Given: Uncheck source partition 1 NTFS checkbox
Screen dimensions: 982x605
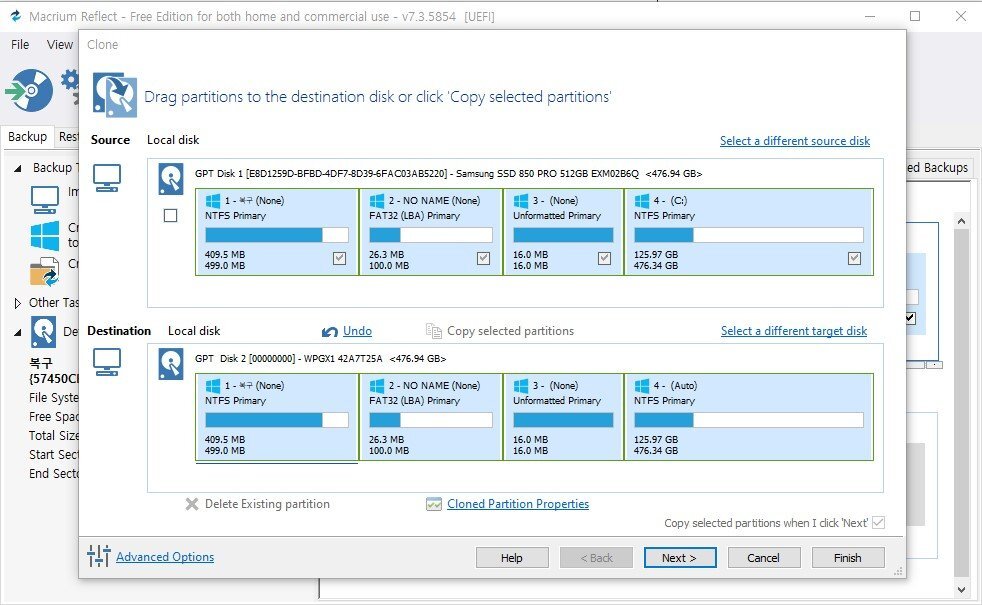Looking at the screenshot, I should click(x=339, y=258).
